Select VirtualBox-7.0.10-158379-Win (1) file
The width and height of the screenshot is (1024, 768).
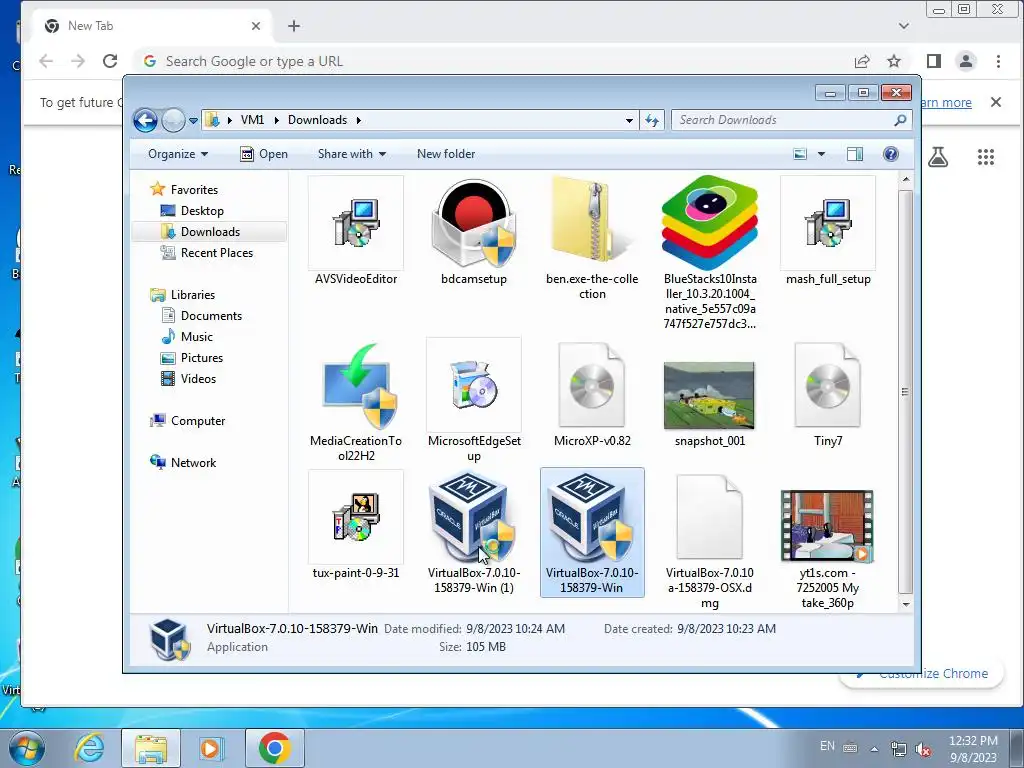point(473,533)
